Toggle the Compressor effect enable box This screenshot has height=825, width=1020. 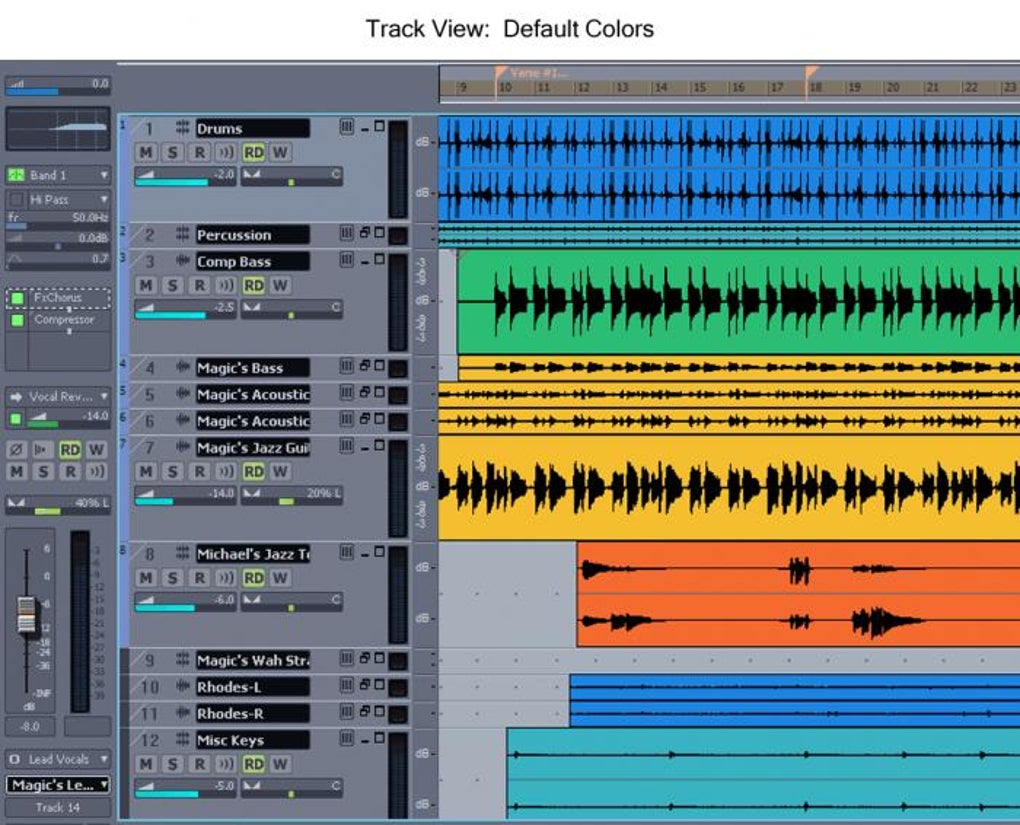(18, 320)
